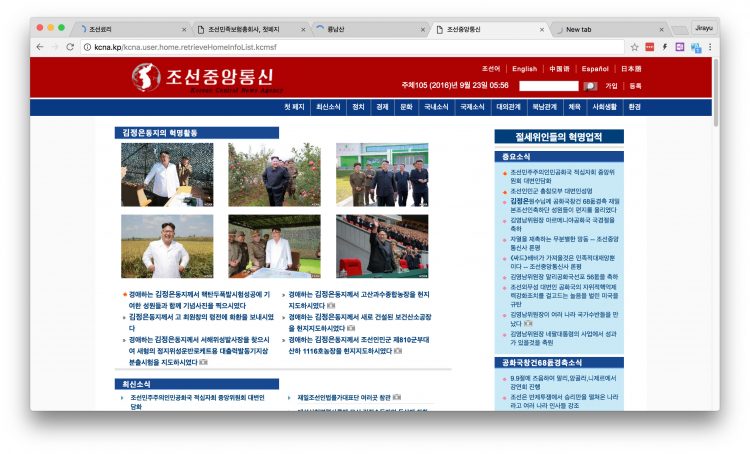Bookmark this page with the star icon
This screenshot has width=750, height=454.
[634, 47]
